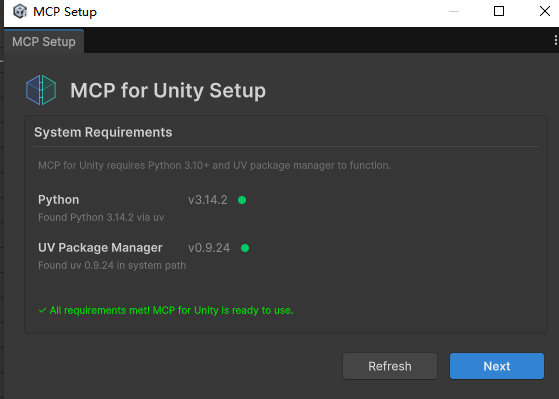559x399 pixels.
Task: Click the 'requires Python 3.10+' description line
Action: point(214,165)
